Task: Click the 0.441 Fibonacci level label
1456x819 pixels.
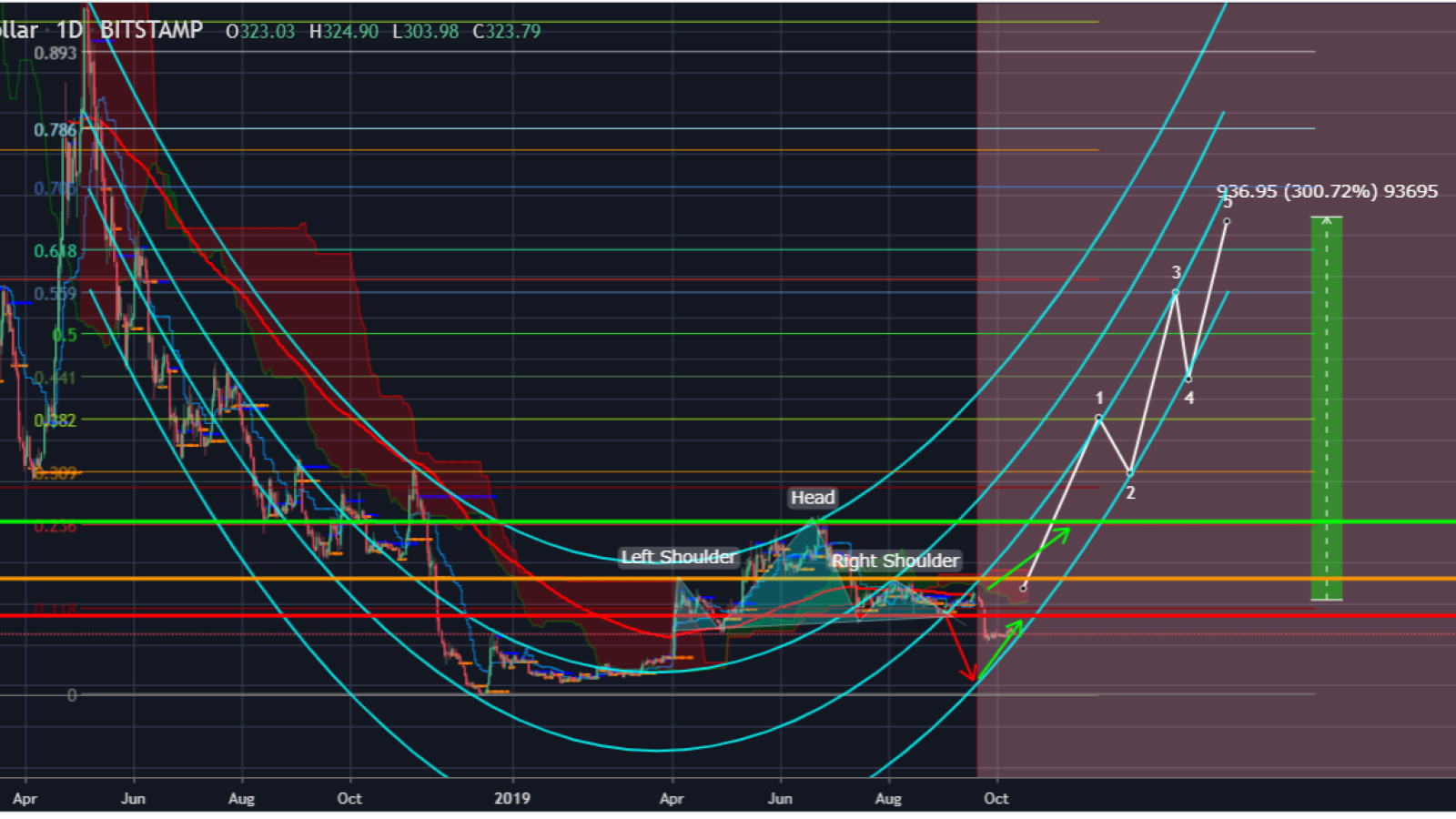Action: click(x=56, y=377)
